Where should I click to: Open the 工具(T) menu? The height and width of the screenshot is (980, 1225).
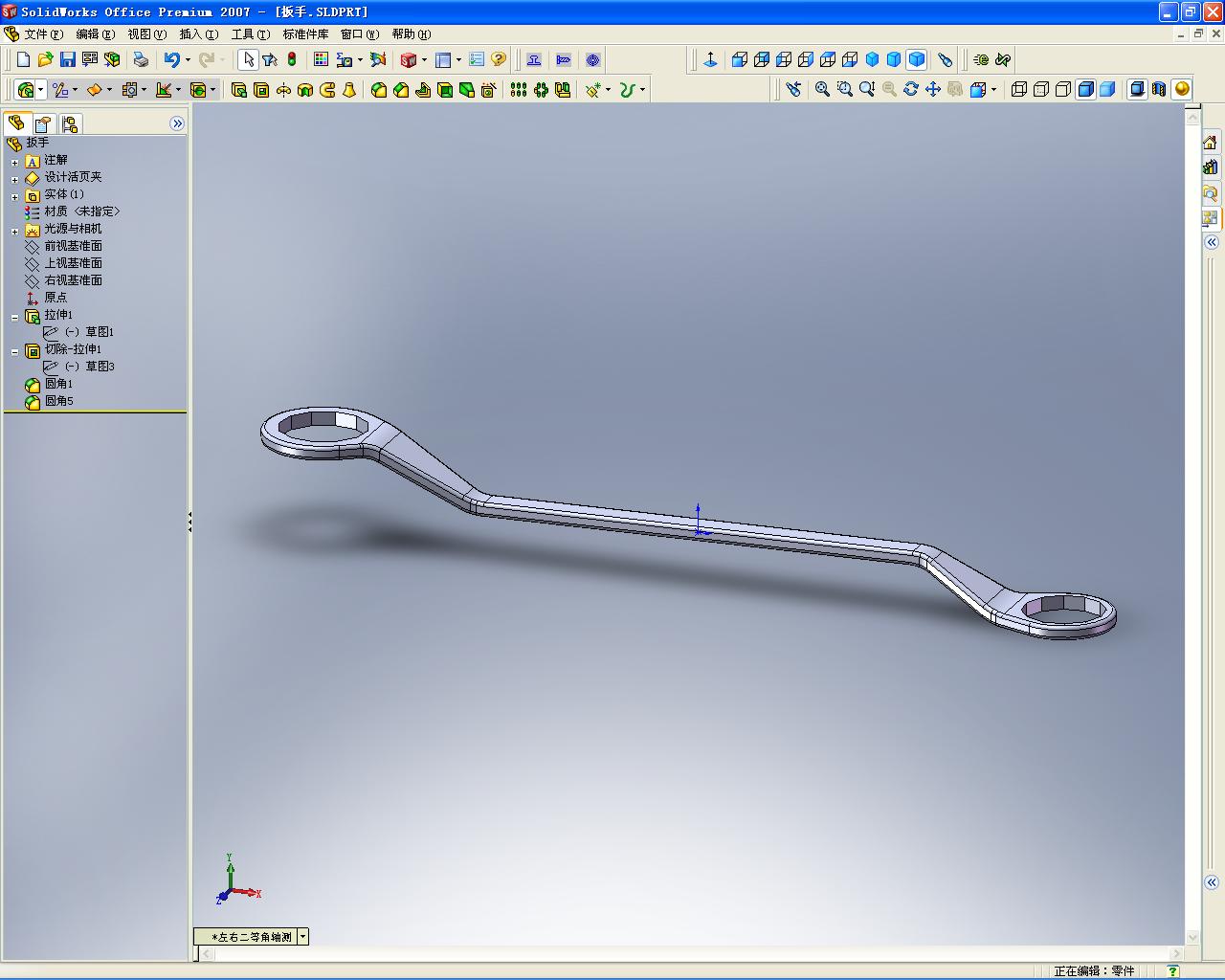(251, 34)
